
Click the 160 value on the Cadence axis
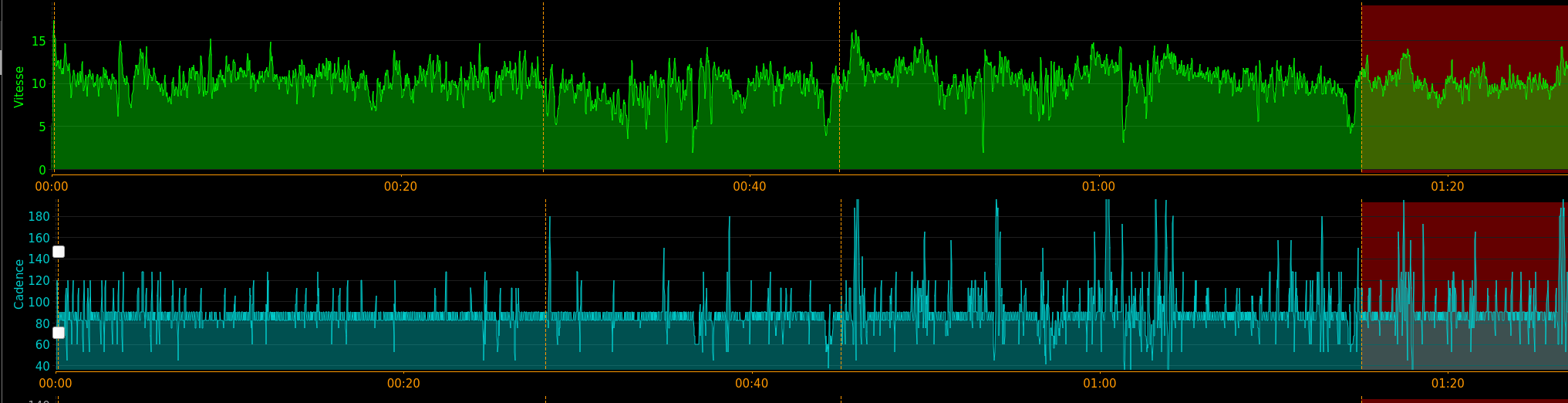point(39,239)
